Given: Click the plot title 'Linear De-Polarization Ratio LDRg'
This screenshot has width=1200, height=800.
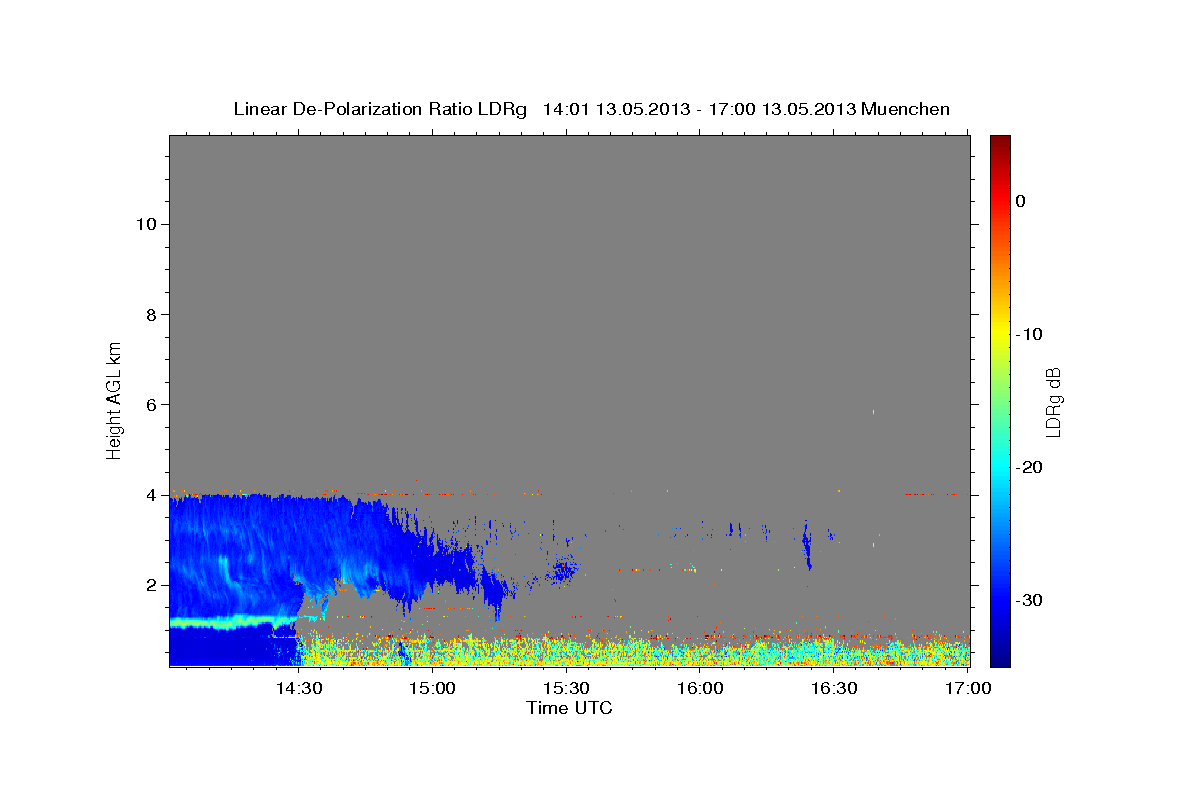Looking at the screenshot, I should point(380,109).
